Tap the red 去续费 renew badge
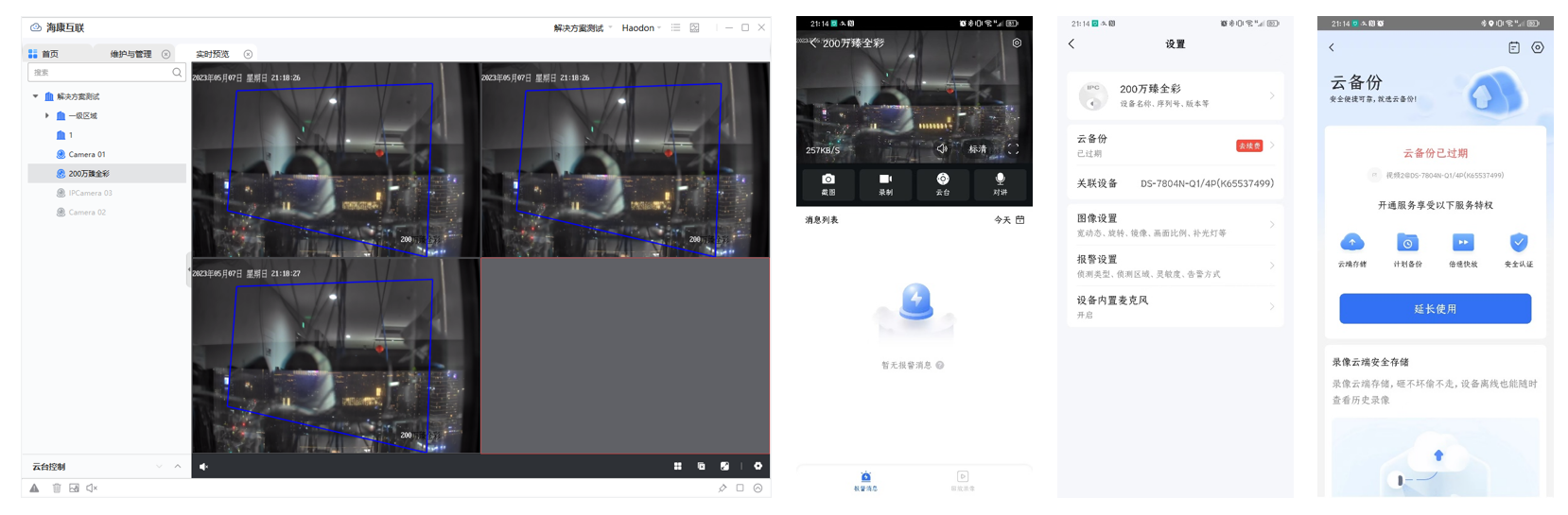This screenshot has height=515, width=1568. point(1248,146)
